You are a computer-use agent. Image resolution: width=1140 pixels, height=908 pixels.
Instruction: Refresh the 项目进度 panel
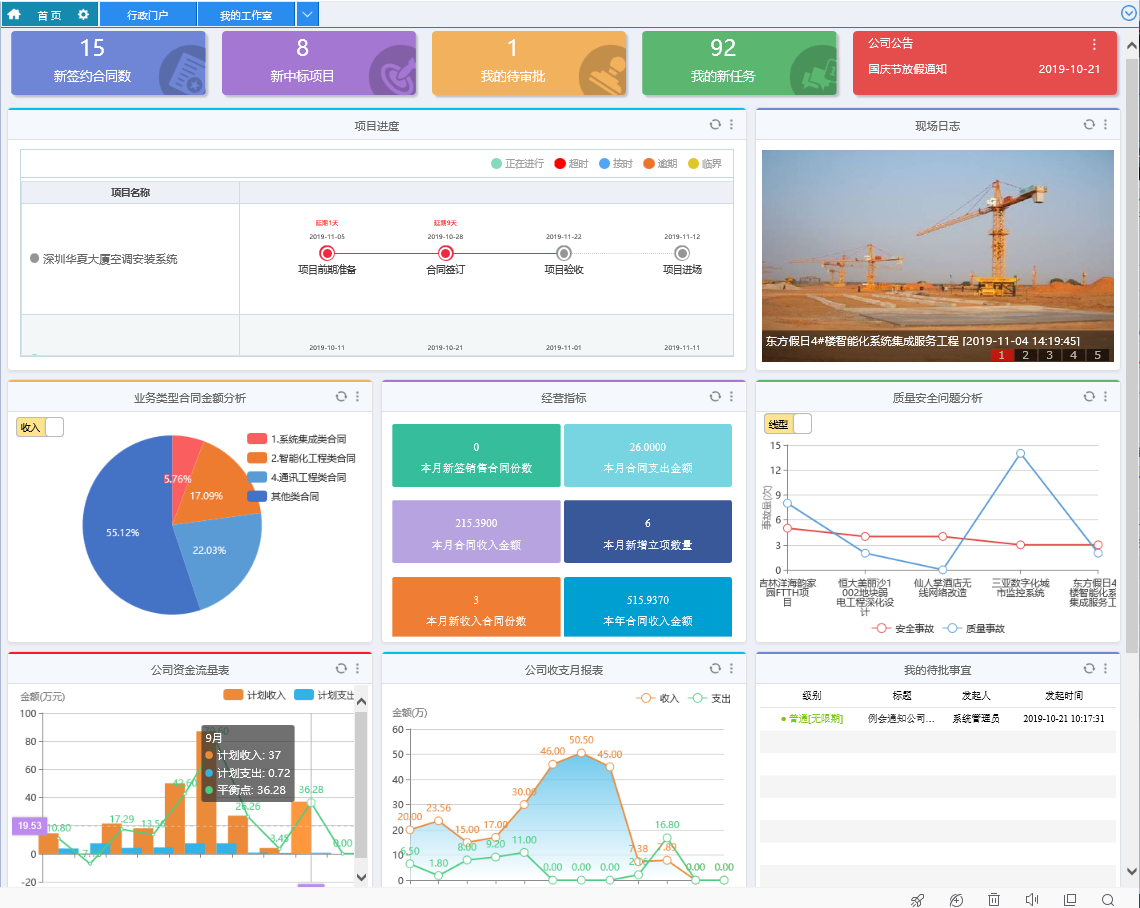pyautogui.click(x=715, y=125)
